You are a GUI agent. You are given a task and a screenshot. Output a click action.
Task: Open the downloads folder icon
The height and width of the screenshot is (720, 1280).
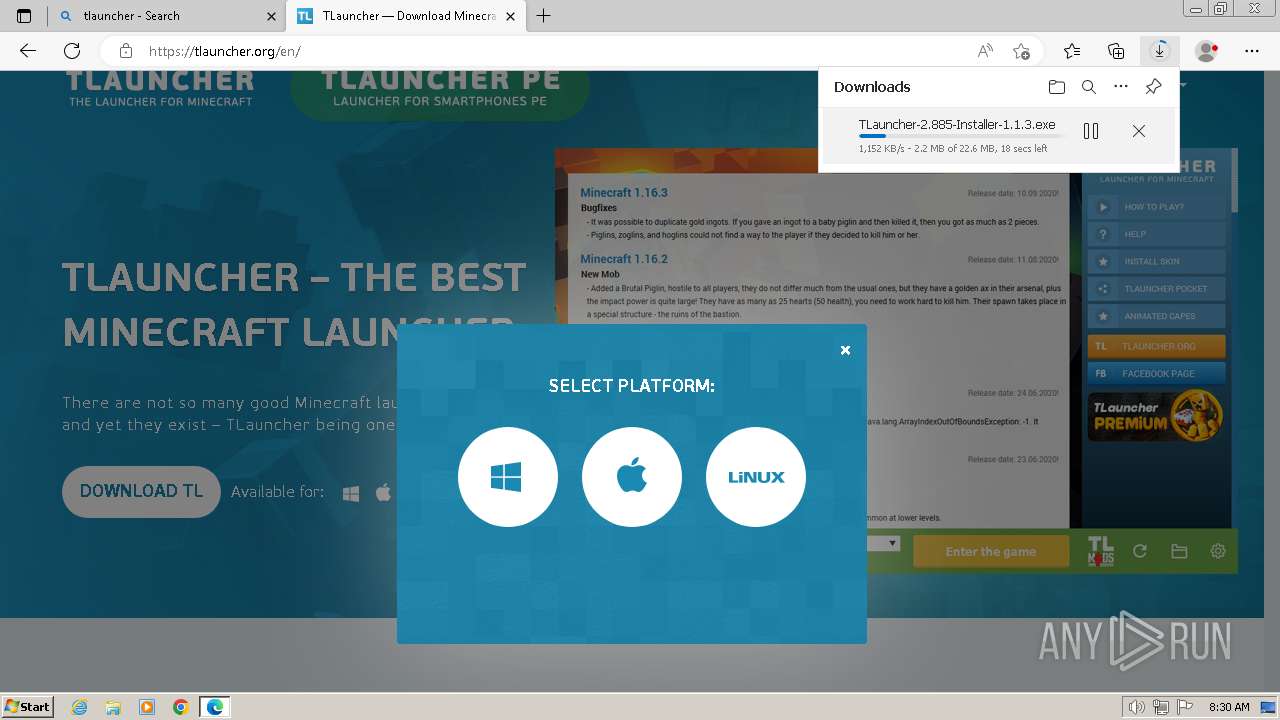click(x=1057, y=87)
